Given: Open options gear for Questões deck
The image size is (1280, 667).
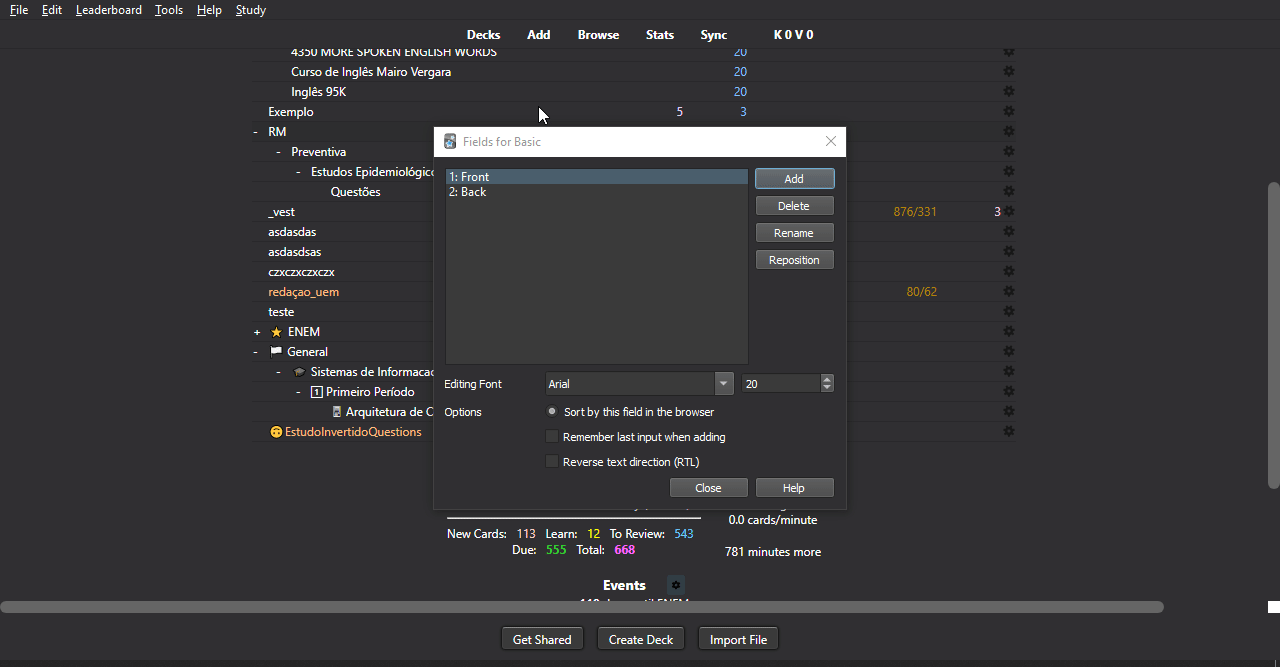Looking at the screenshot, I should (1009, 192).
